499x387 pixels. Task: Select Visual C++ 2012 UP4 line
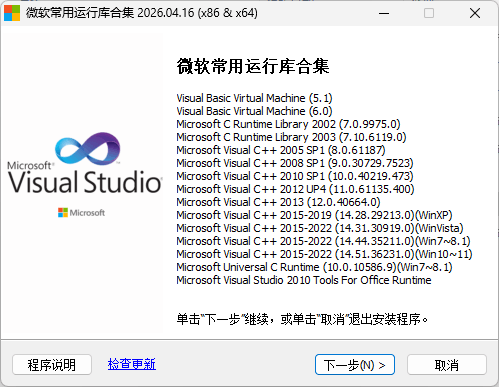(295, 189)
